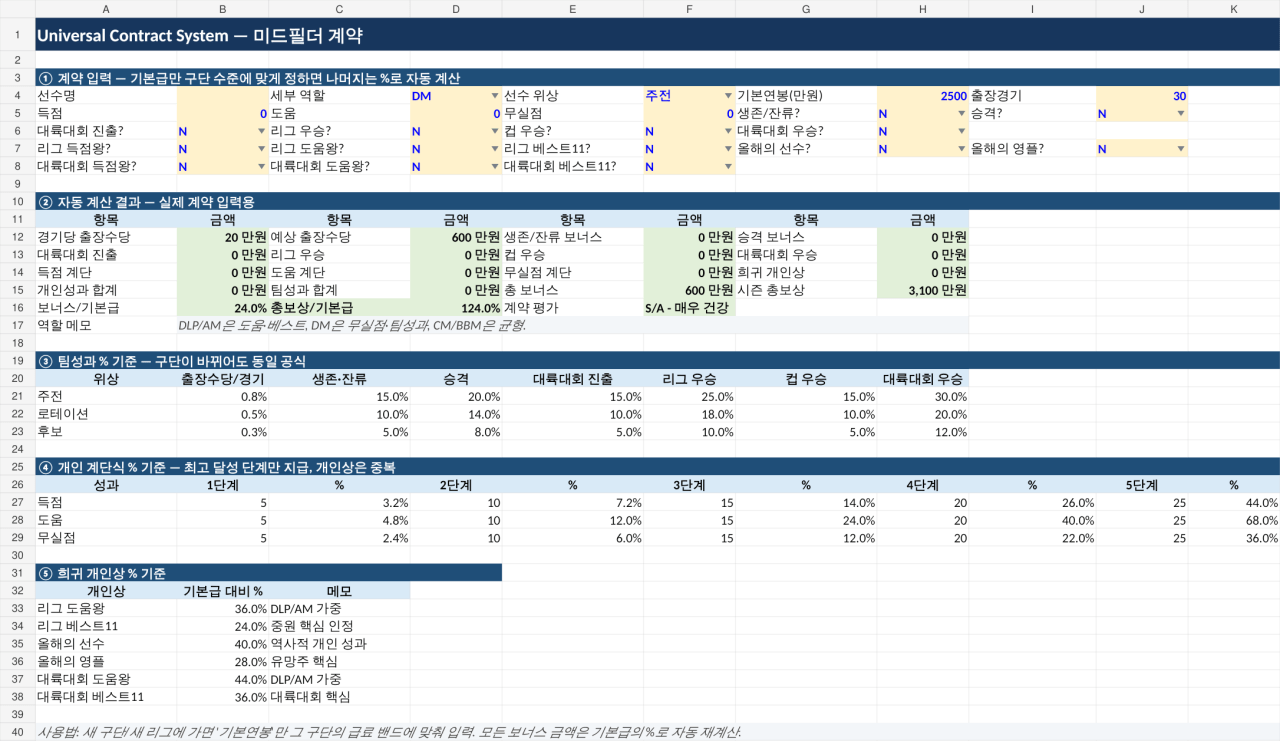Viewport: 1280px width, 741px height.
Task: Click the 역사적 개인 성과 memo cell
Action: (x=339, y=644)
